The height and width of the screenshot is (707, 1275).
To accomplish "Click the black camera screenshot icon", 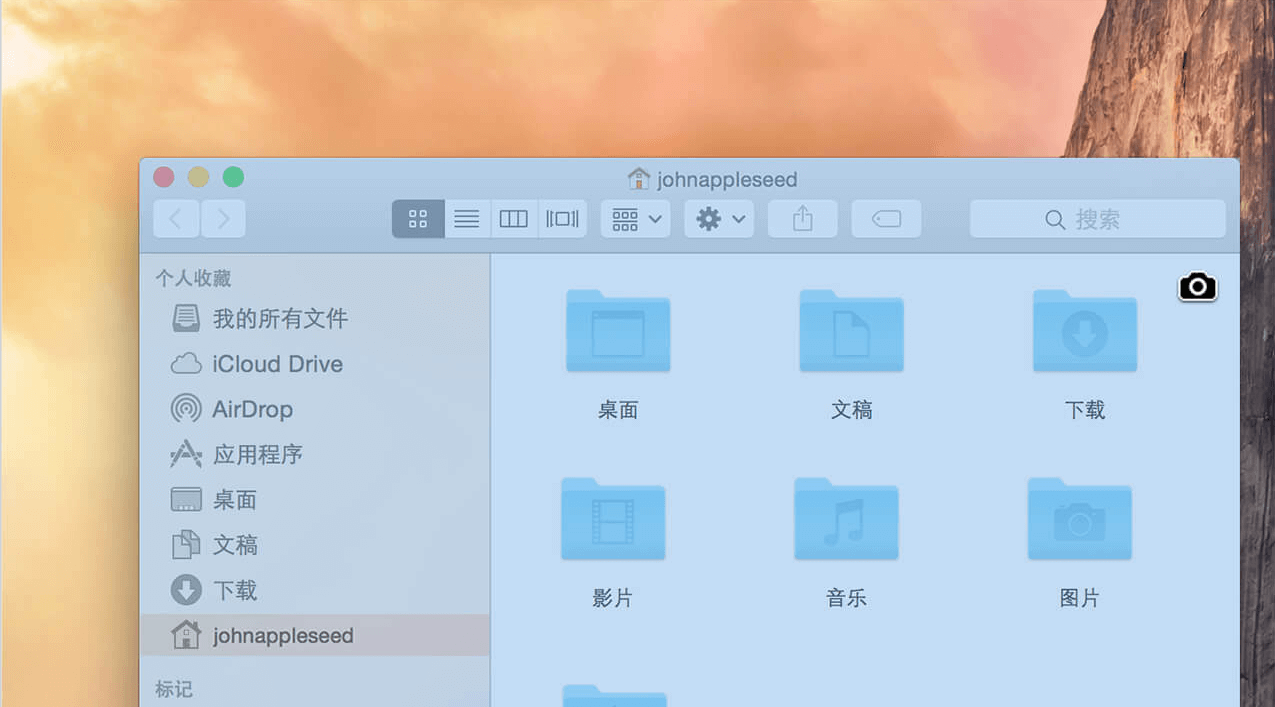I will pyautogui.click(x=1197, y=287).
